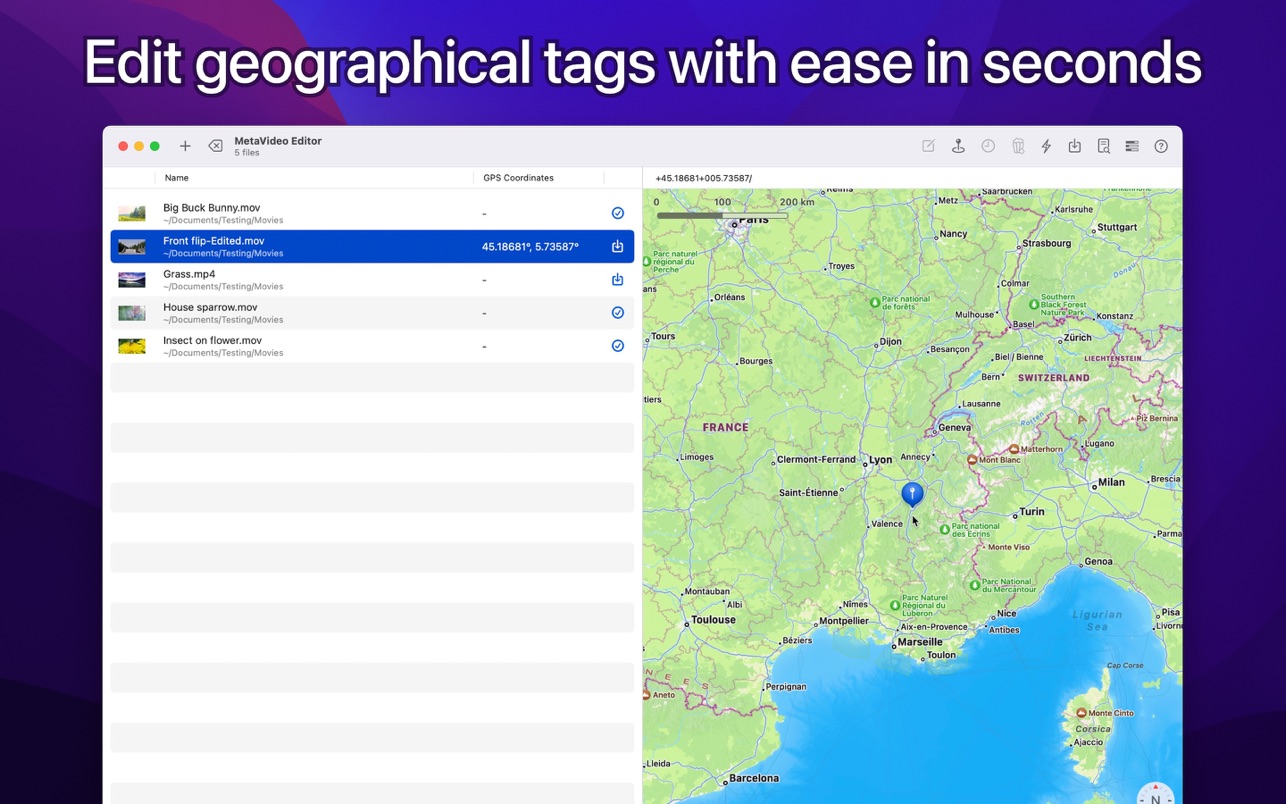Click the save icon on Grass.mp4 row

click(618, 279)
